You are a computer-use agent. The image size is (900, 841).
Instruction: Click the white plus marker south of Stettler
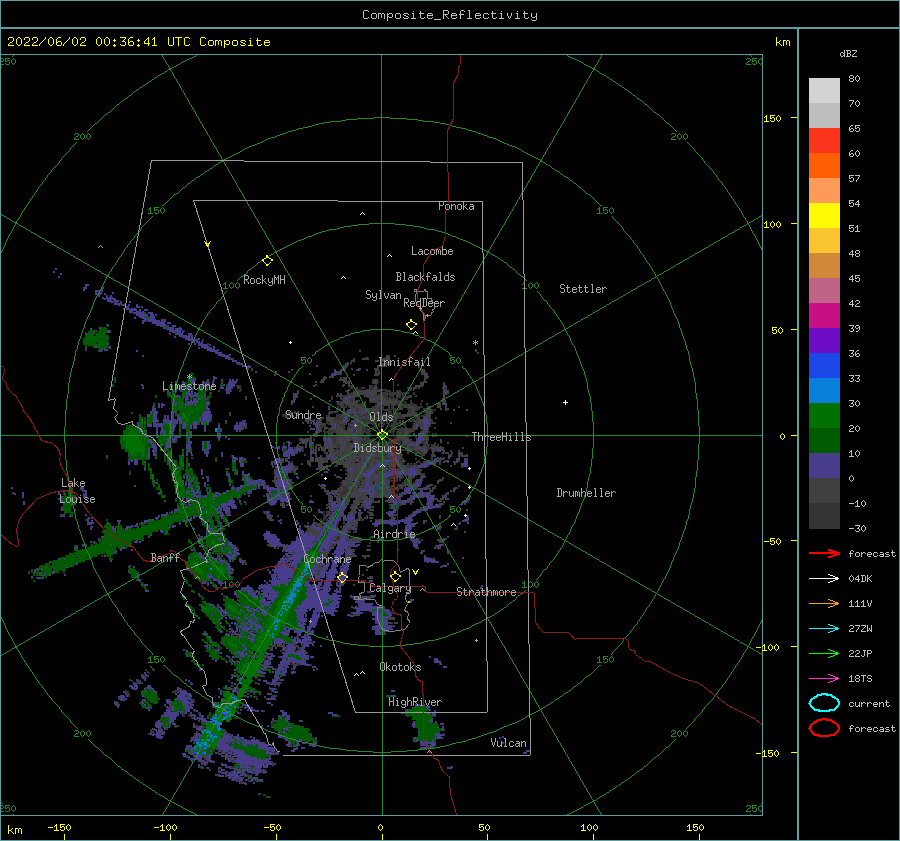pos(565,402)
